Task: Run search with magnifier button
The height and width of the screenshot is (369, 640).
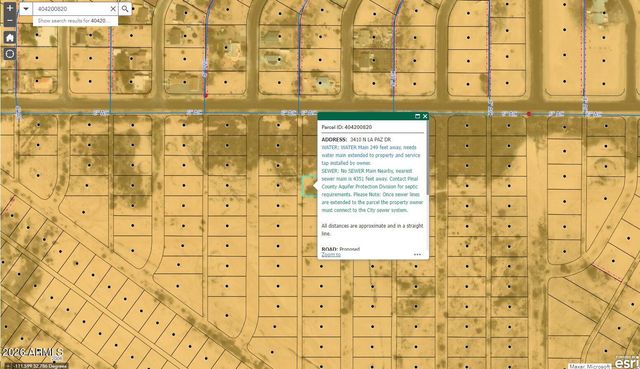Action: 125,9
